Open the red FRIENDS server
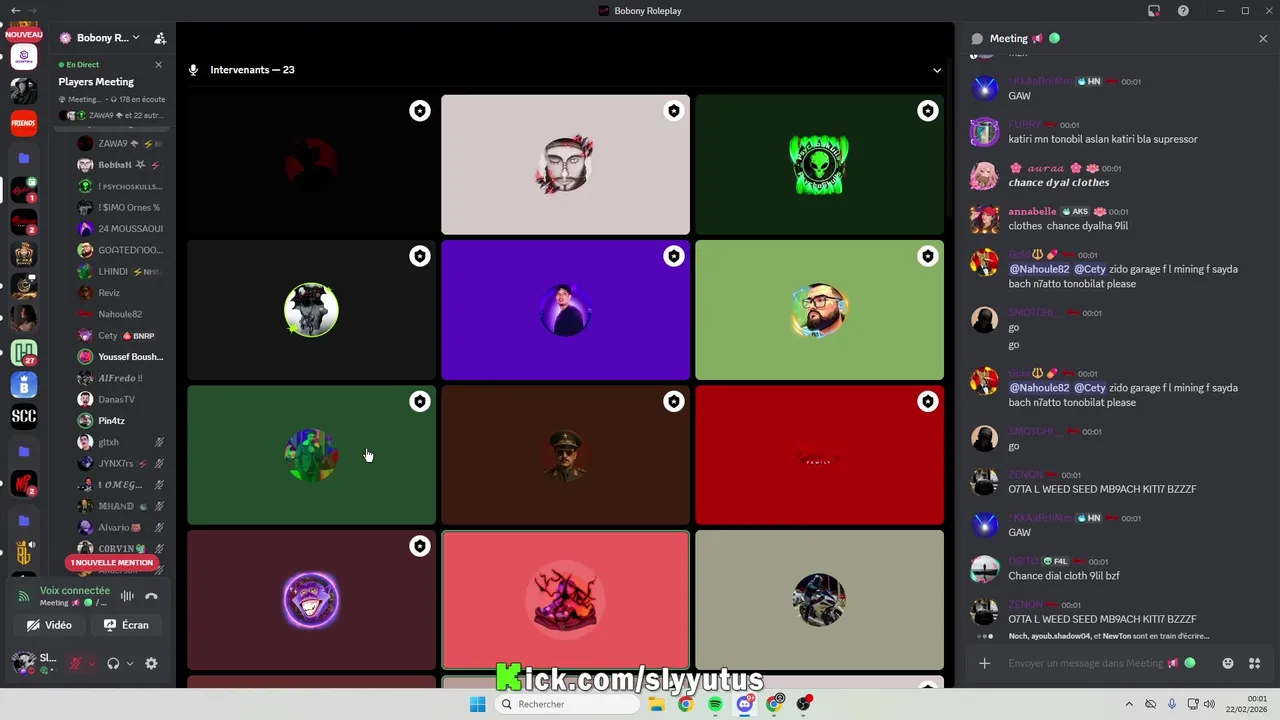 pyautogui.click(x=24, y=123)
